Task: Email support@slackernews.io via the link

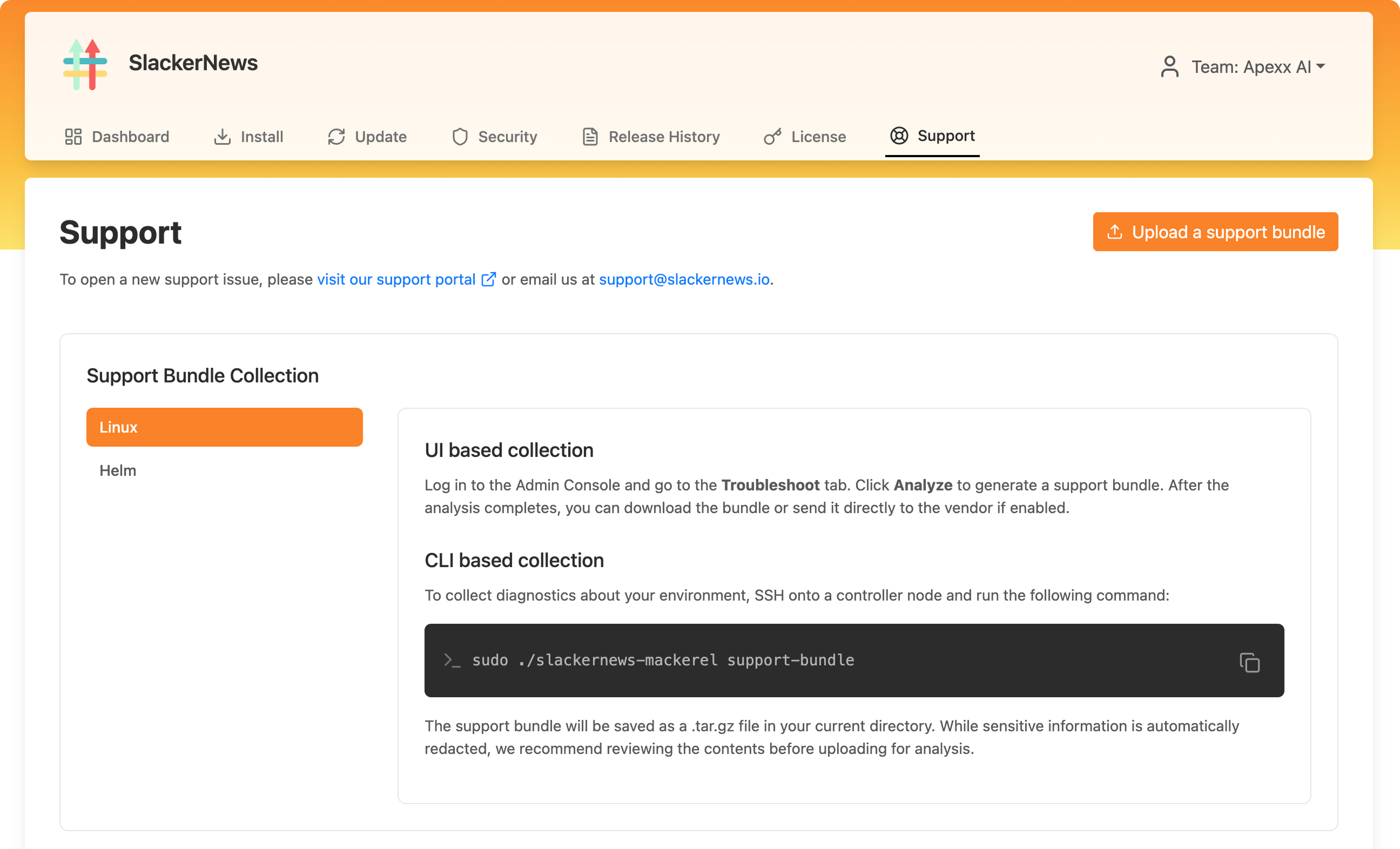Action: [684, 279]
